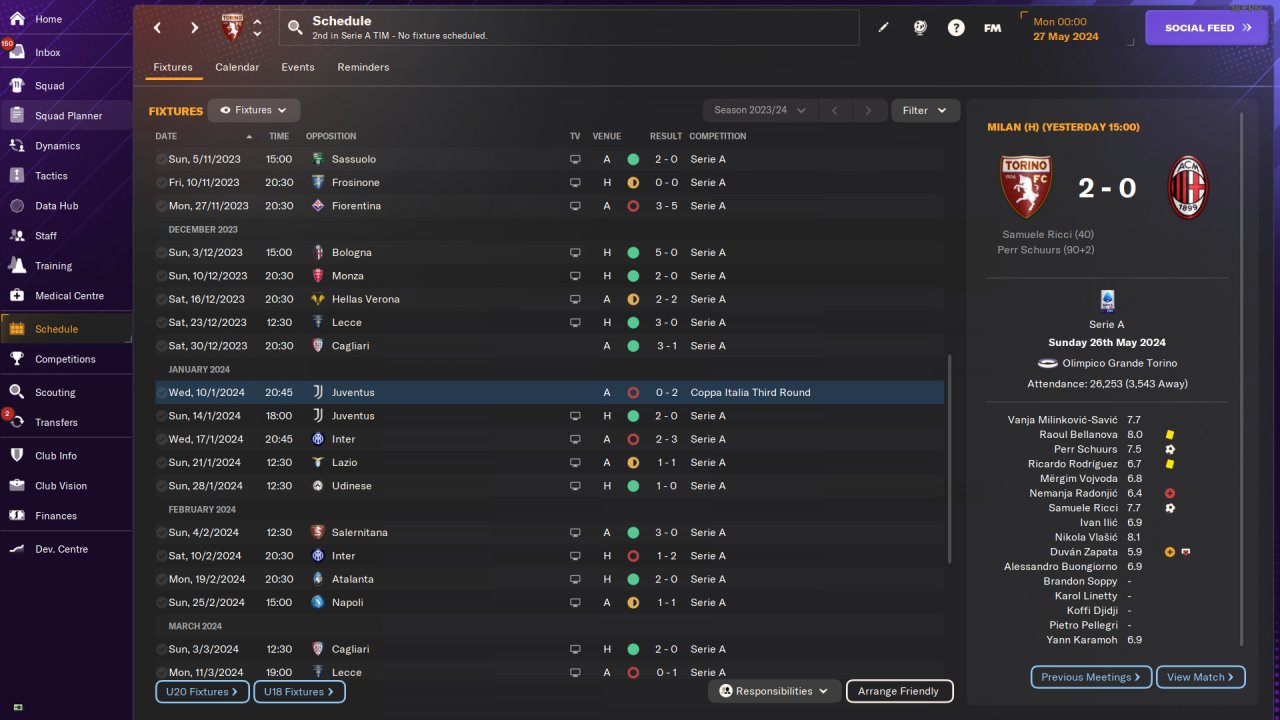Click the View Match button
Image resolution: width=1280 pixels, height=720 pixels.
1200,677
